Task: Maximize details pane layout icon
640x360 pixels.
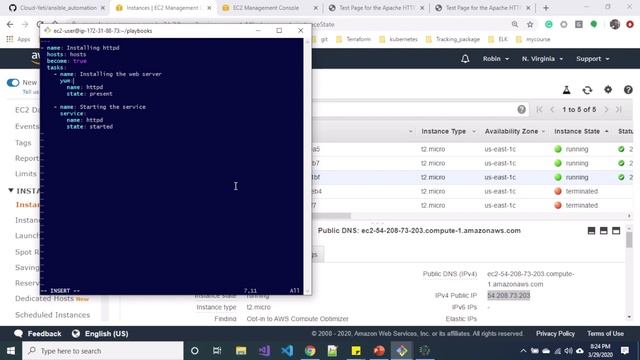Action: coord(616,231)
